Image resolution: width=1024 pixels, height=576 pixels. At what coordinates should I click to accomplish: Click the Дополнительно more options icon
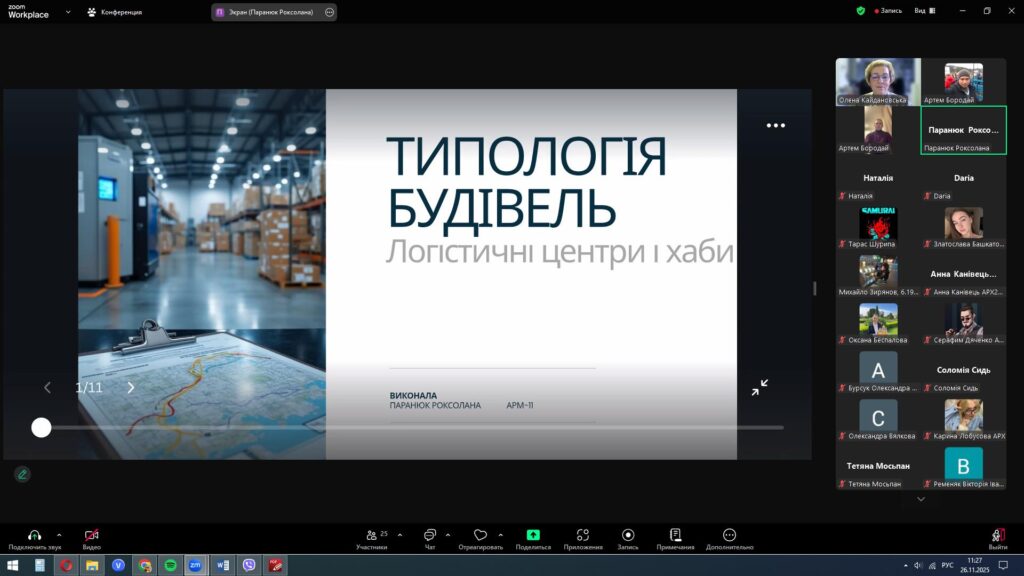[729, 535]
